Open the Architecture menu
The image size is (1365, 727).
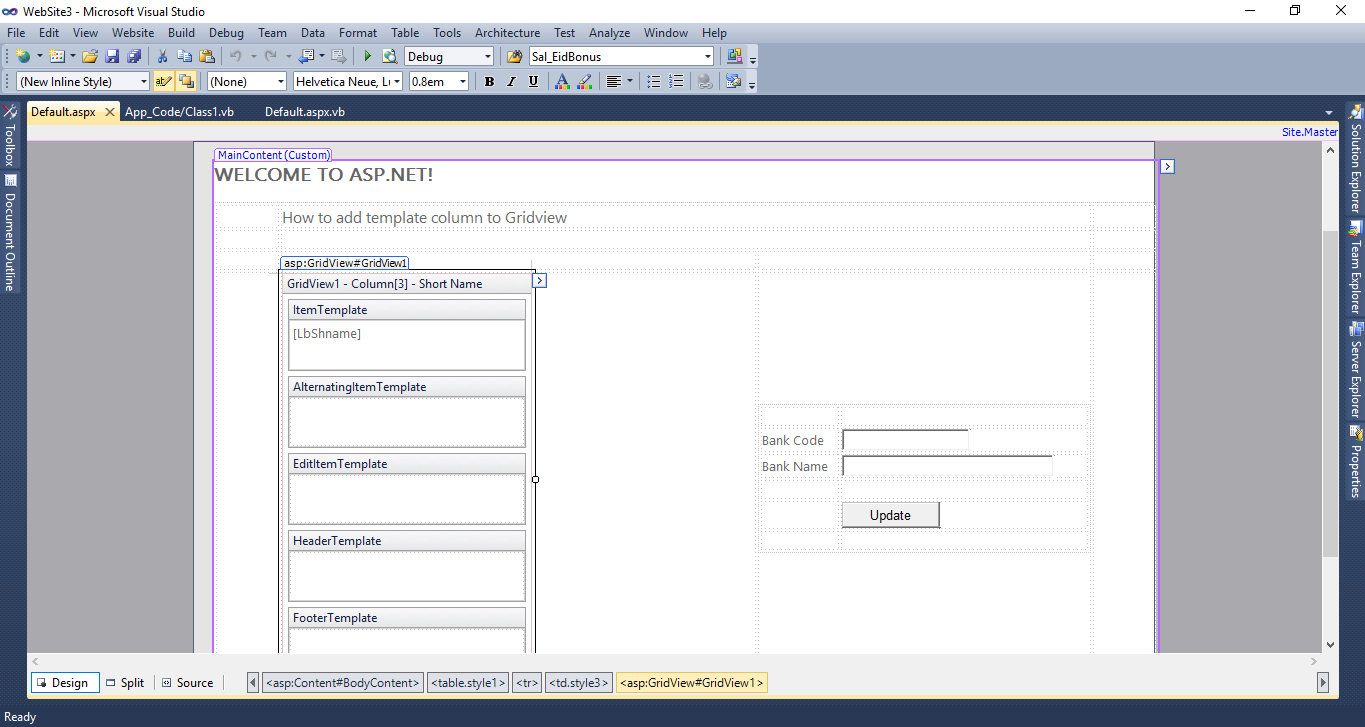point(507,32)
